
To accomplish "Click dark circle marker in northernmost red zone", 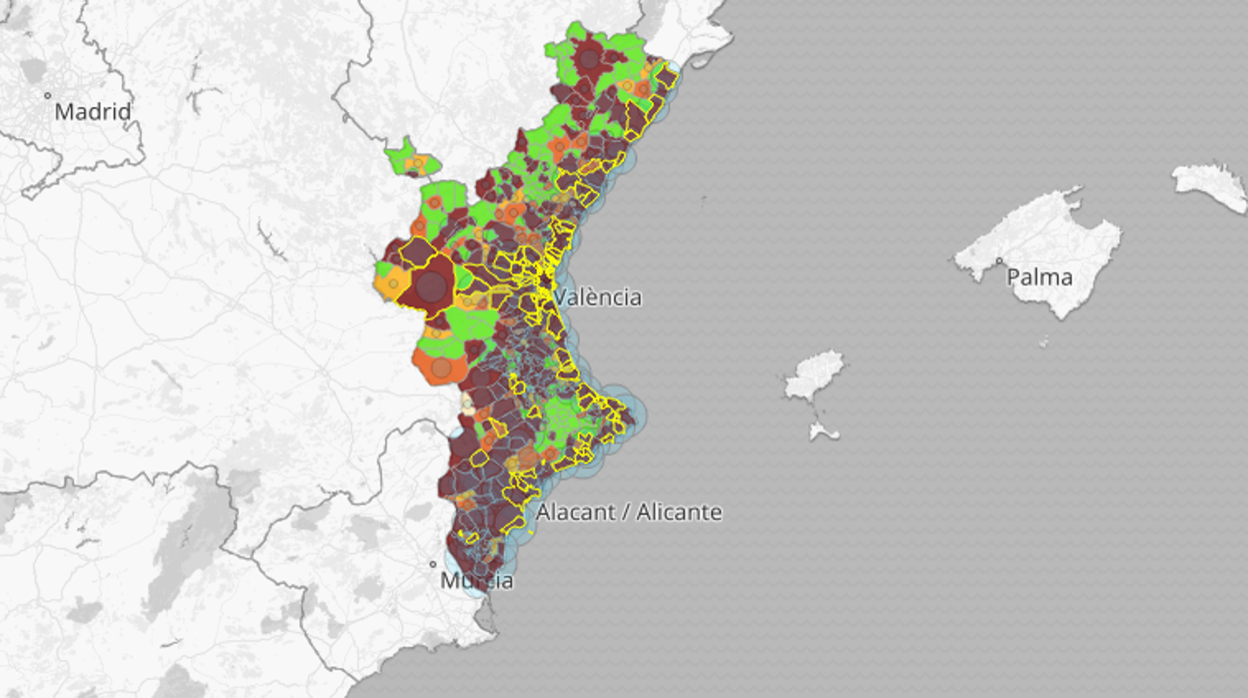I will (589, 58).
